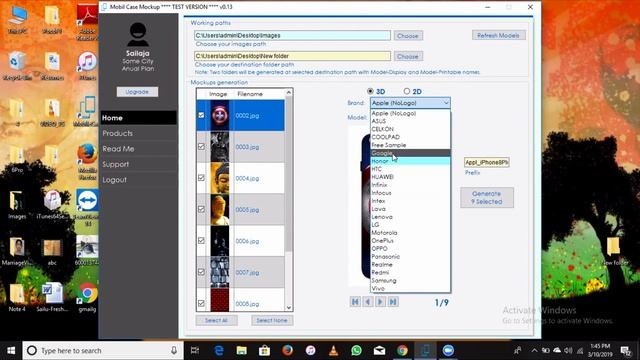Open the Products sidebar item
The width and height of the screenshot is (640, 360).
pos(139,133)
